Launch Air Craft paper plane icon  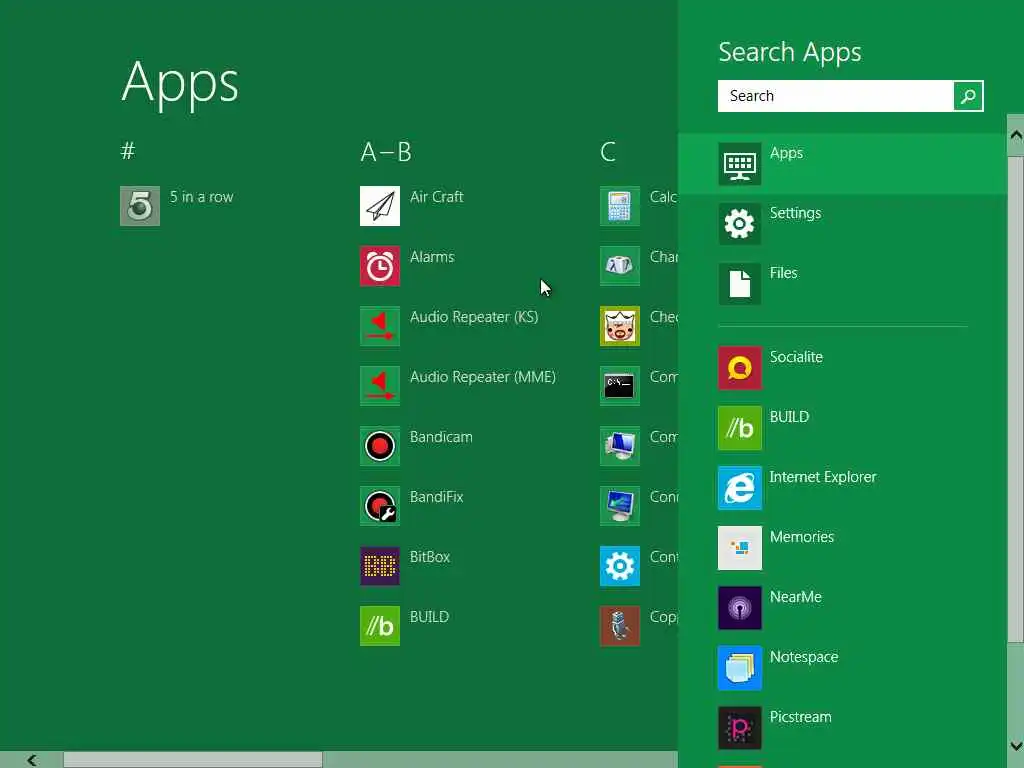click(379, 206)
